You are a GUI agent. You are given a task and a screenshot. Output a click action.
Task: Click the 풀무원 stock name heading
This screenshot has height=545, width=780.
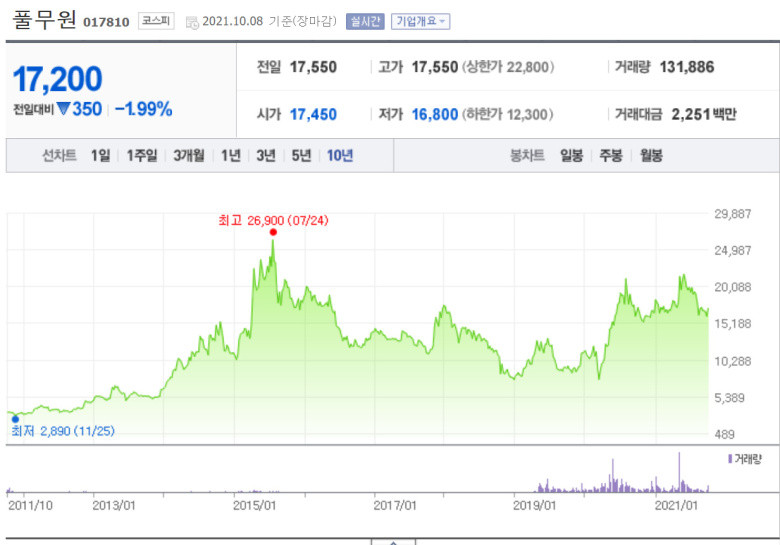pos(44,19)
